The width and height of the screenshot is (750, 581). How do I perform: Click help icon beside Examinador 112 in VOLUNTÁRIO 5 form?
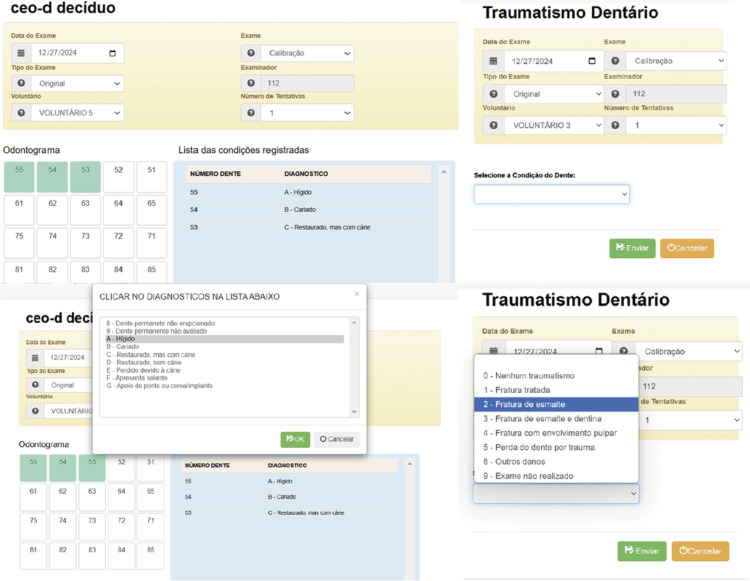(251, 84)
